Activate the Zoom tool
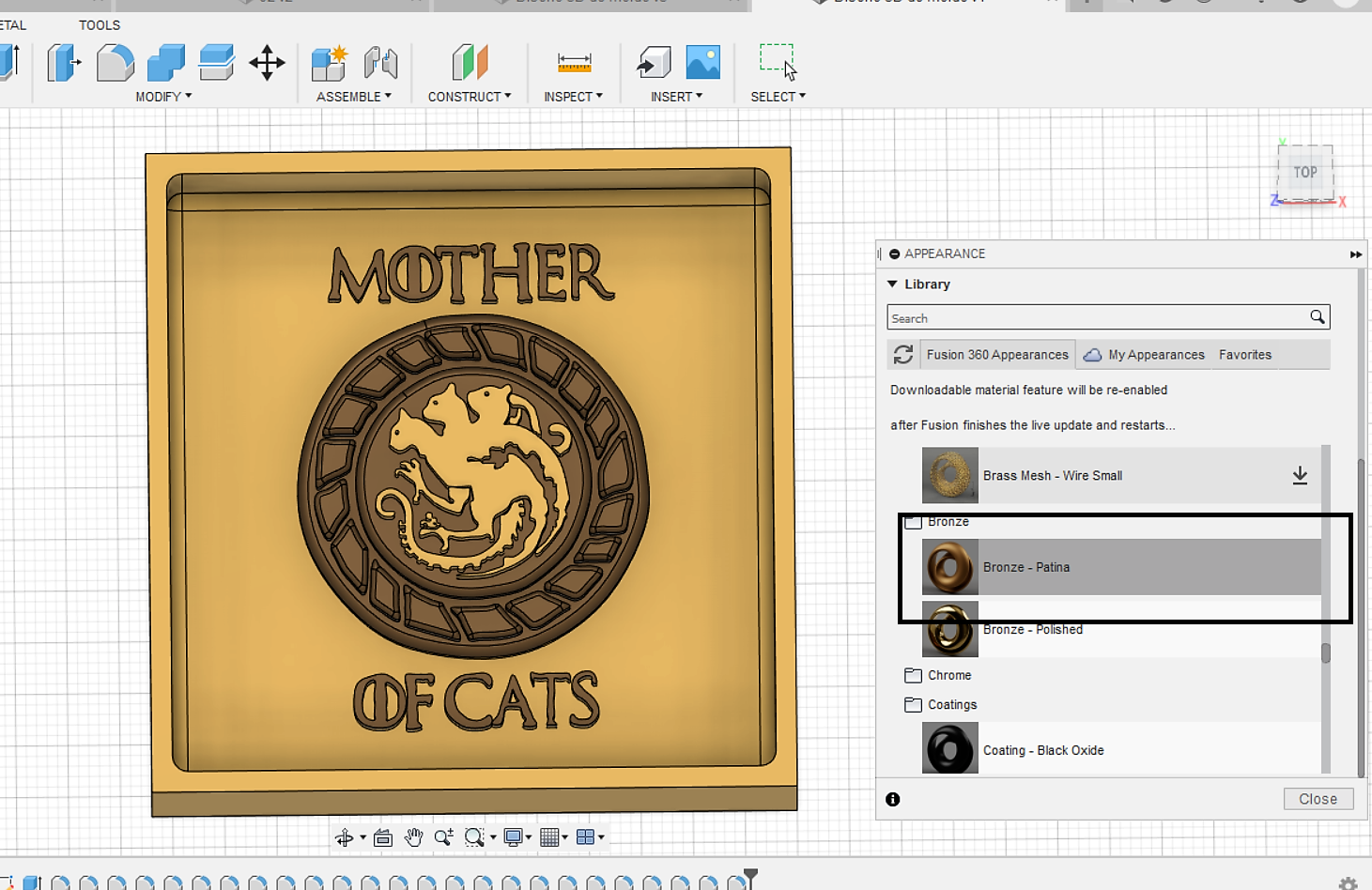This screenshot has height=890, width=1372. (444, 837)
